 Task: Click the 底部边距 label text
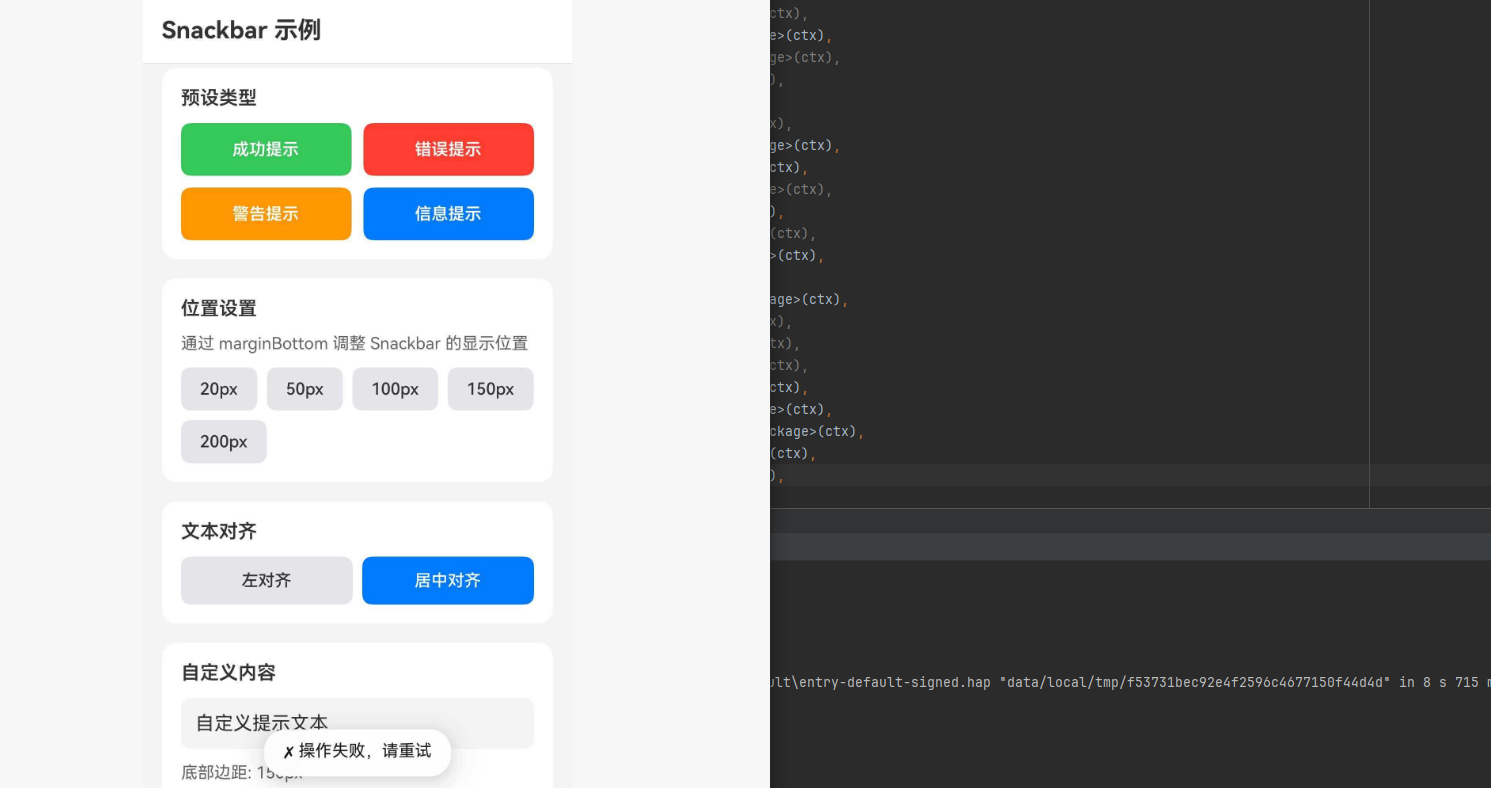tap(242, 772)
